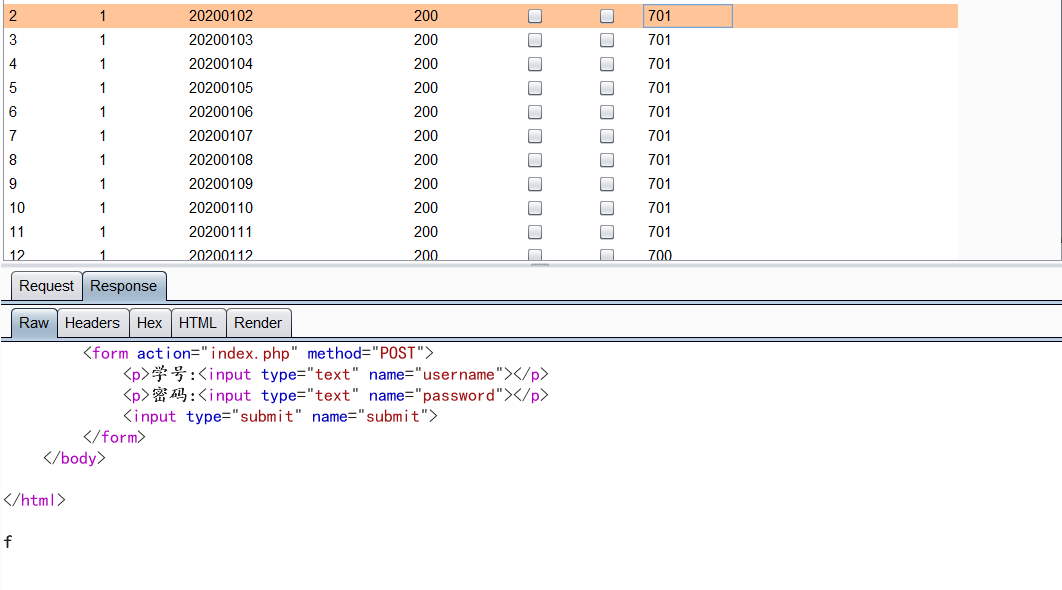
Task: Select the payload cell 20200108
Action: [221, 160]
